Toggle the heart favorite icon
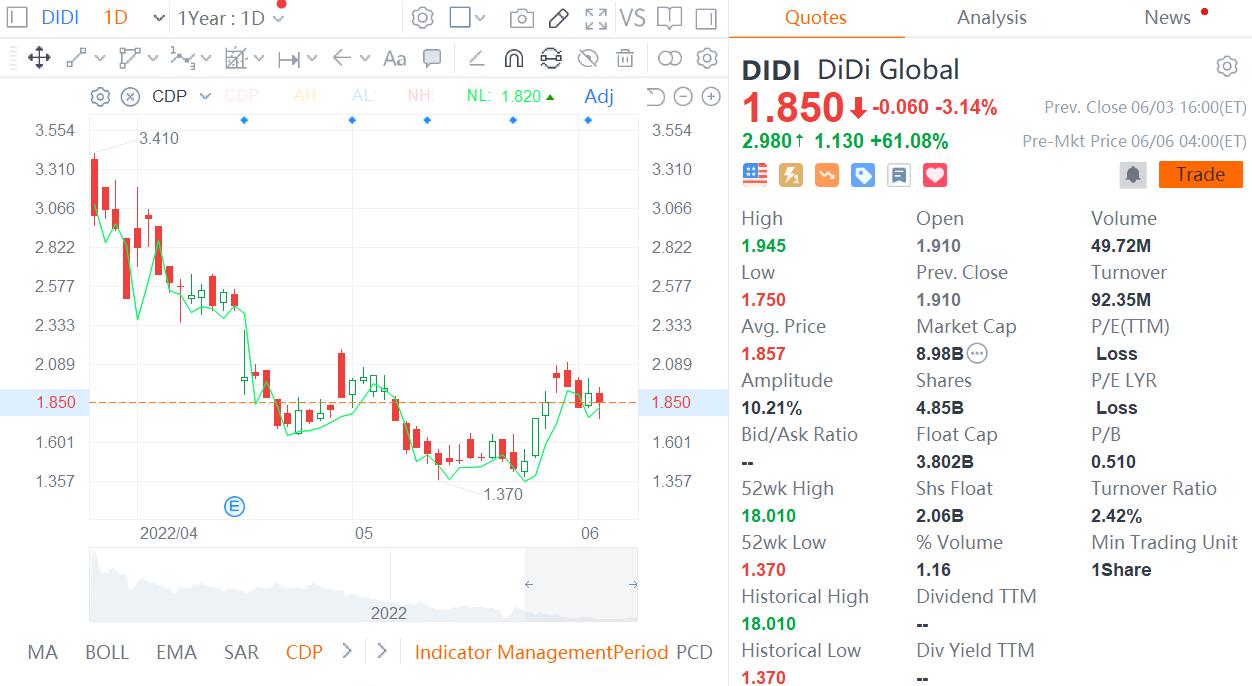The height and width of the screenshot is (686, 1252). [935, 175]
